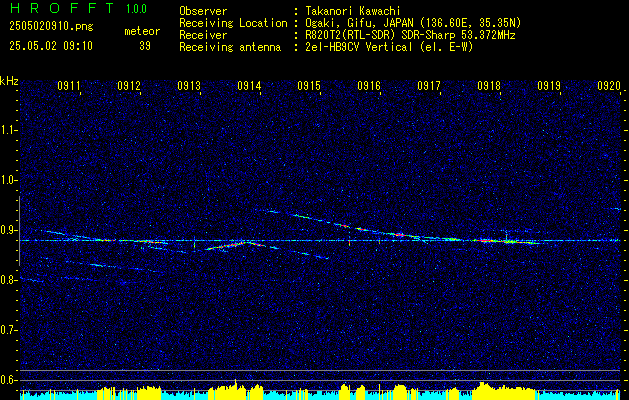
Task: Click the HROFFT title text
Action: coord(62,8)
